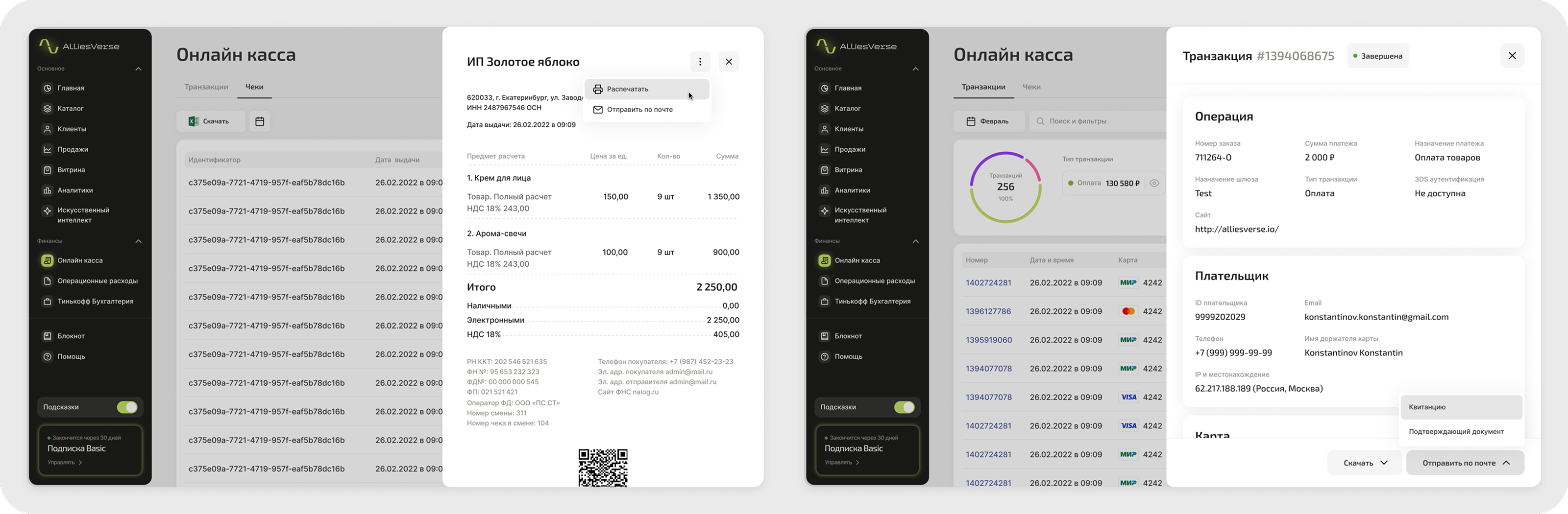Select Квитанцию option
The width and height of the screenshot is (1568, 514).
coord(1462,407)
